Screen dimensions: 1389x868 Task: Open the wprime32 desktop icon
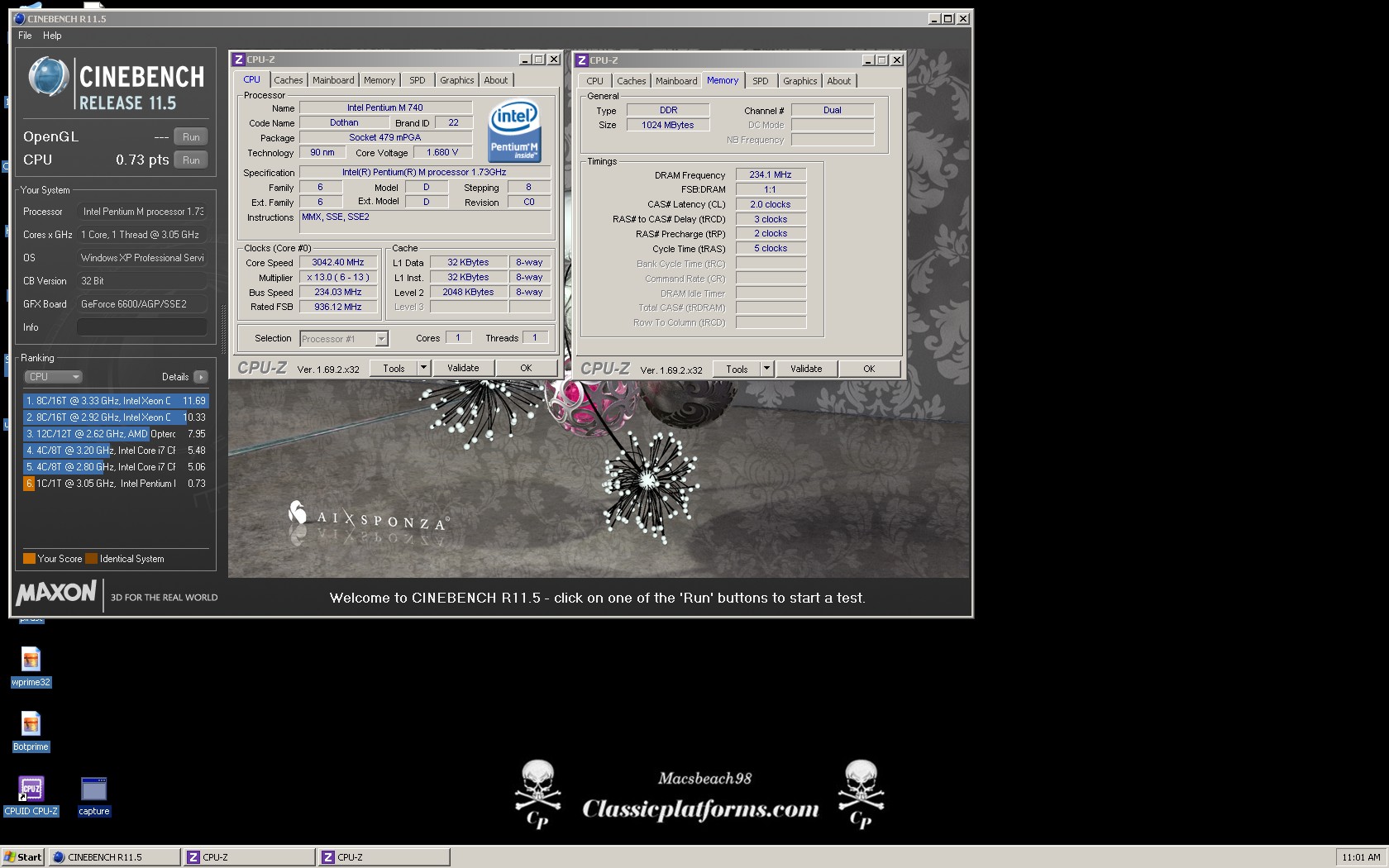pos(31,666)
